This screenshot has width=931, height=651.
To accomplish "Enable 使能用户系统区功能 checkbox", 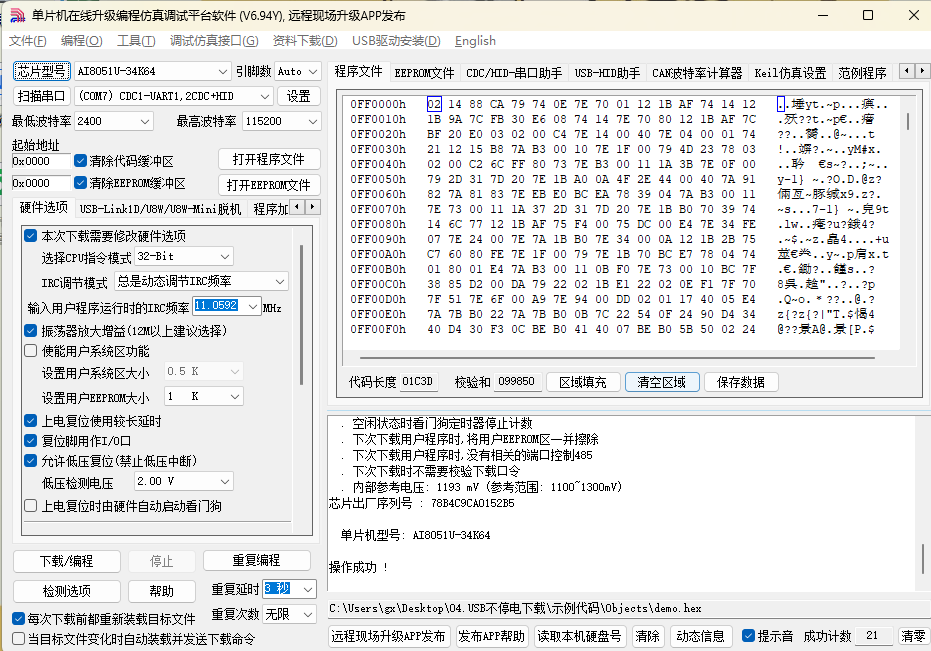I will click(31, 351).
